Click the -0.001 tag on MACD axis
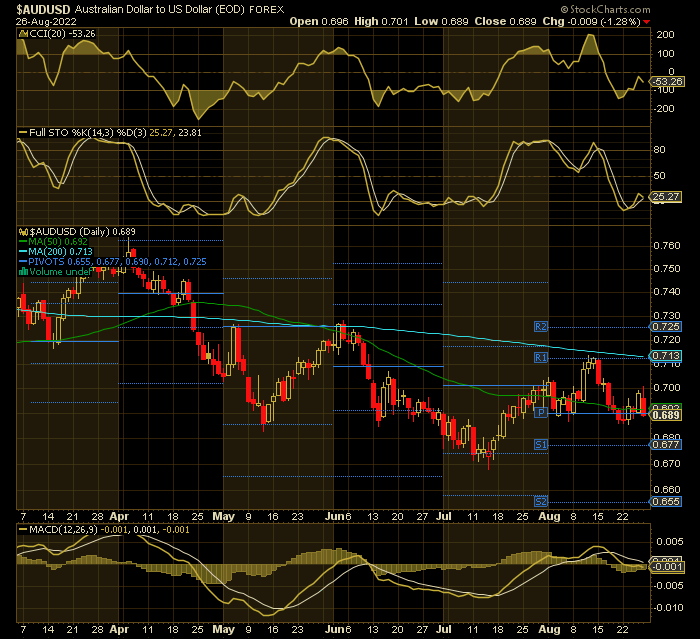The image size is (700, 639). [x=667, y=567]
